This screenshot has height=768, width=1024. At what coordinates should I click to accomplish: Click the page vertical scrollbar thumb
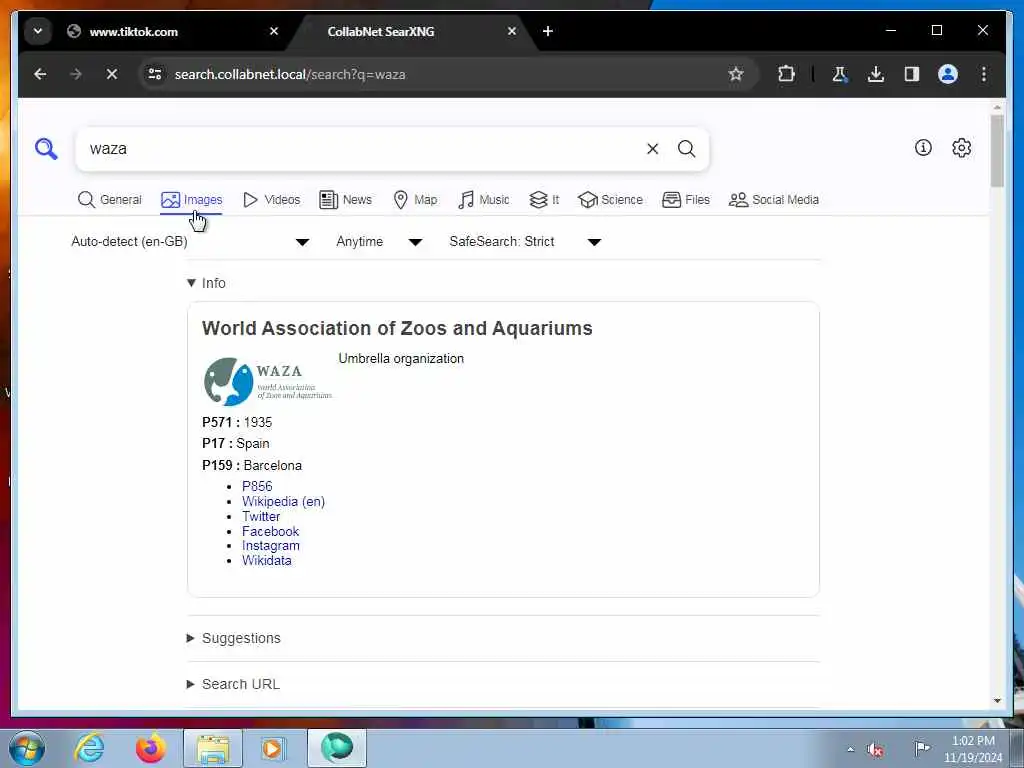tap(997, 152)
